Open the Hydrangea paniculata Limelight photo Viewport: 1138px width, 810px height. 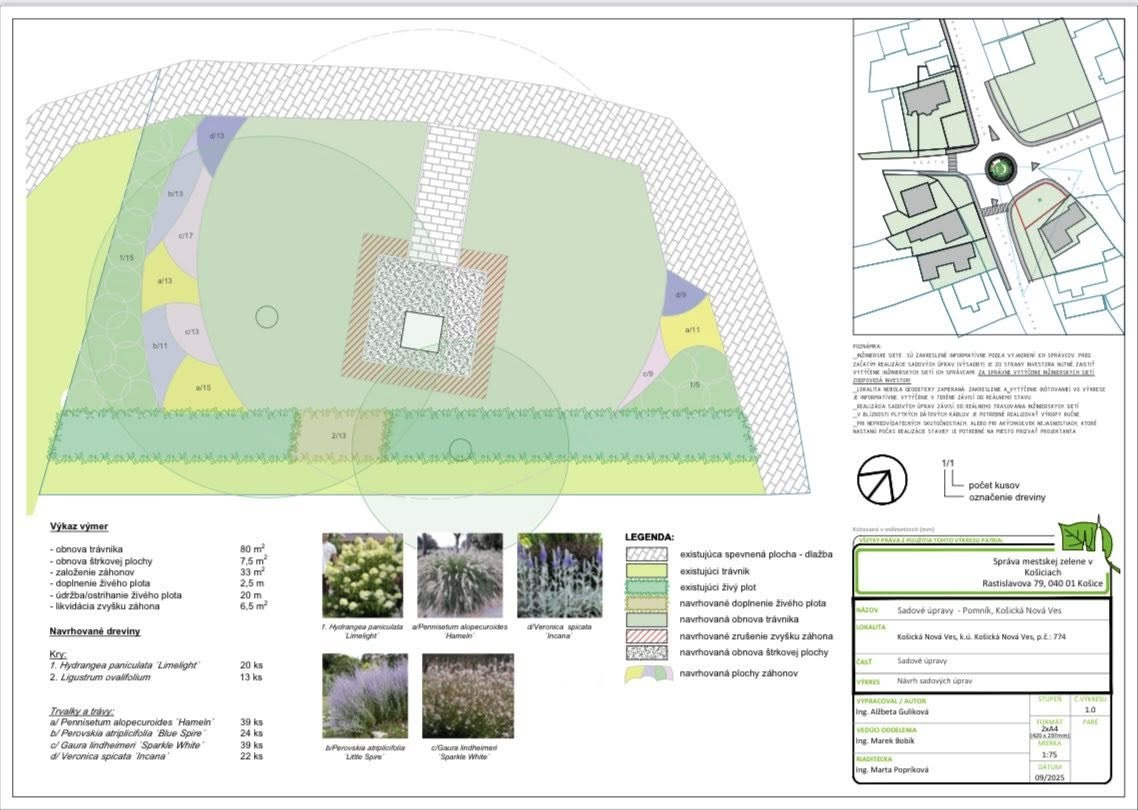362,575
